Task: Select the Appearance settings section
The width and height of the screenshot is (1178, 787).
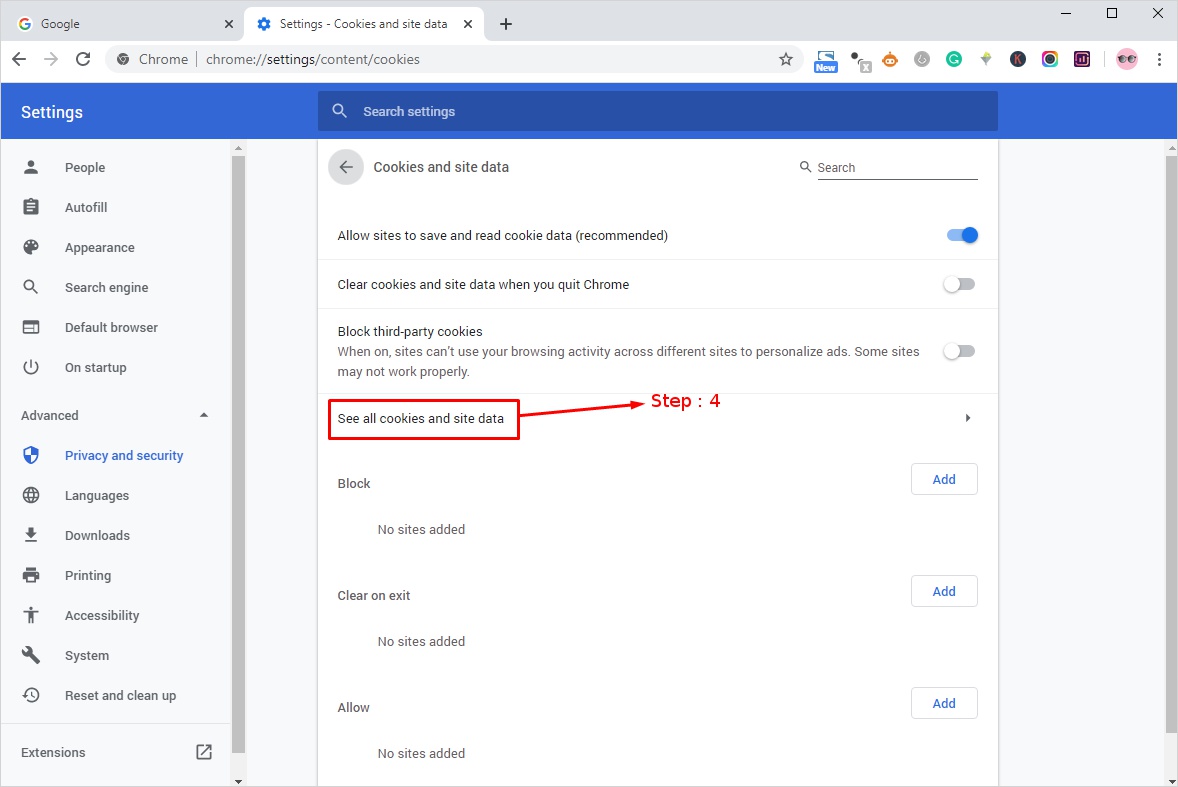Action: [x=99, y=247]
